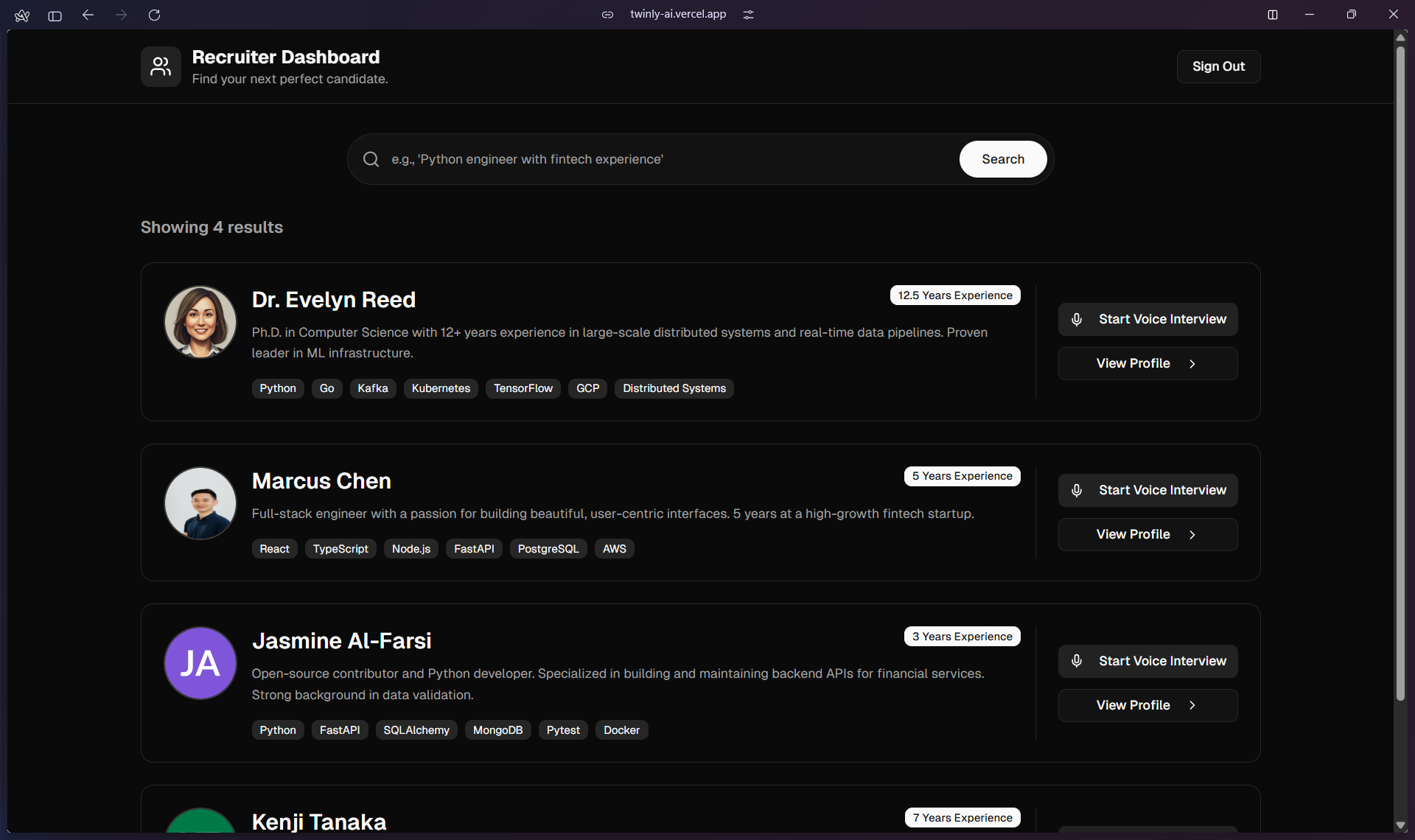This screenshot has width=1415, height=840.
Task: Go forward with the browser forward arrow
Action: pyautogui.click(x=121, y=15)
